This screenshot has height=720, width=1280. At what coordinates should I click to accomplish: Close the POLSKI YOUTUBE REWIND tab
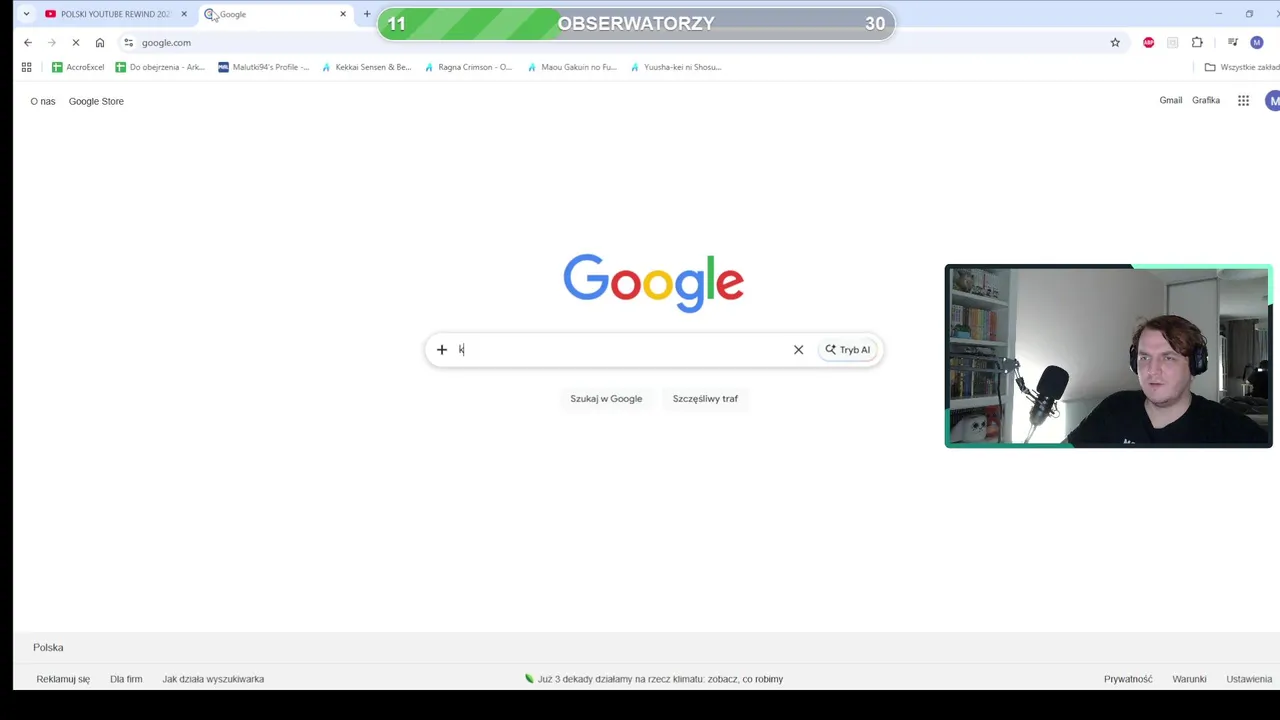click(x=184, y=14)
